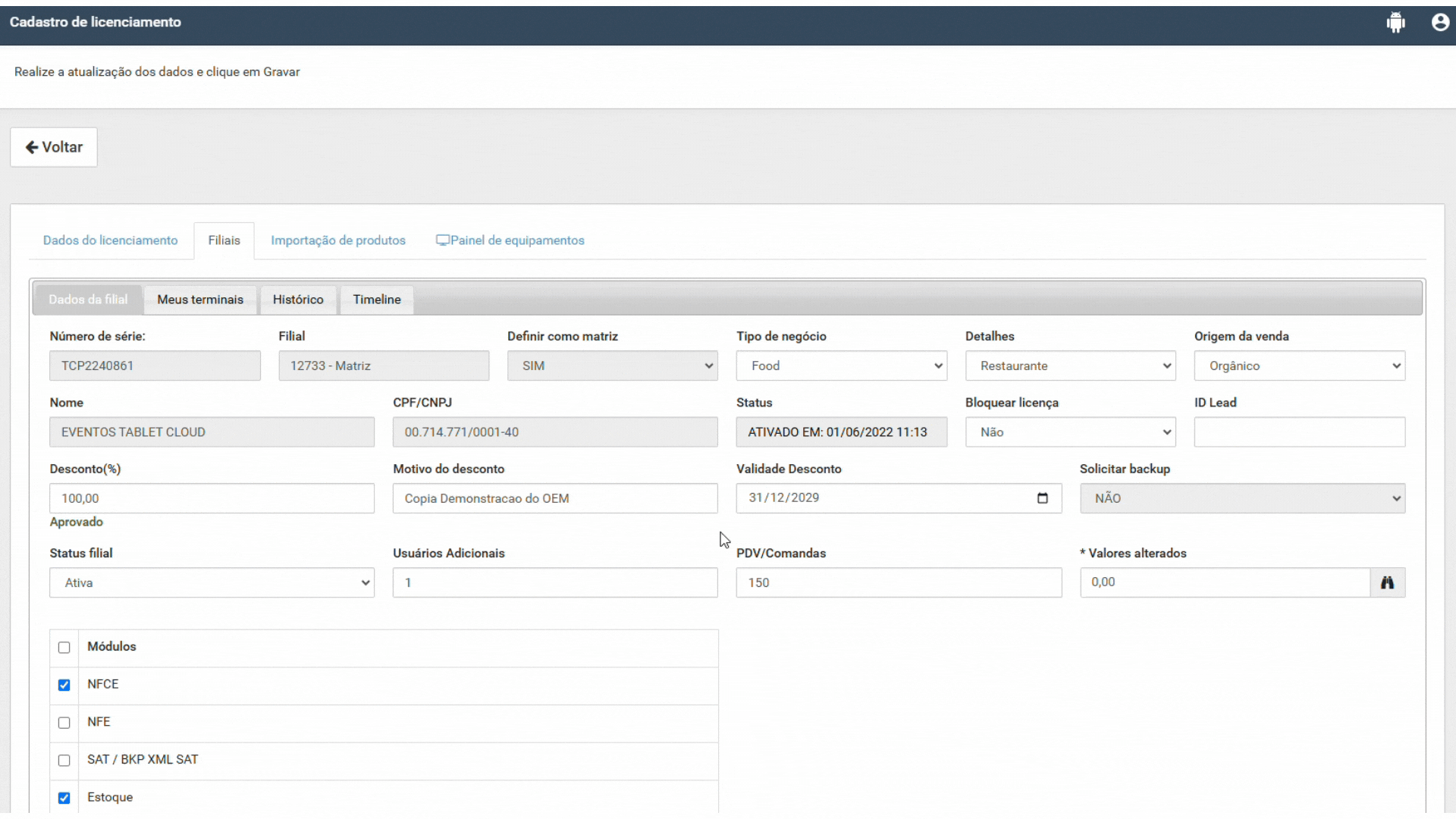Uncheck the NFCE module checkbox
This screenshot has width=1456, height=819.
64,685
